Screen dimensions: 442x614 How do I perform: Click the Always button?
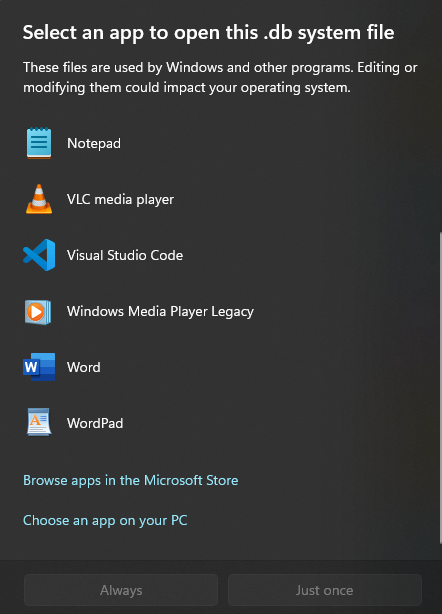121,590
